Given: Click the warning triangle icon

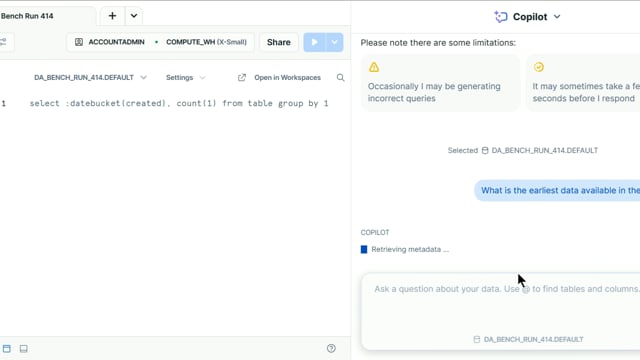Looking at the screenshot, I should [374, 67].
